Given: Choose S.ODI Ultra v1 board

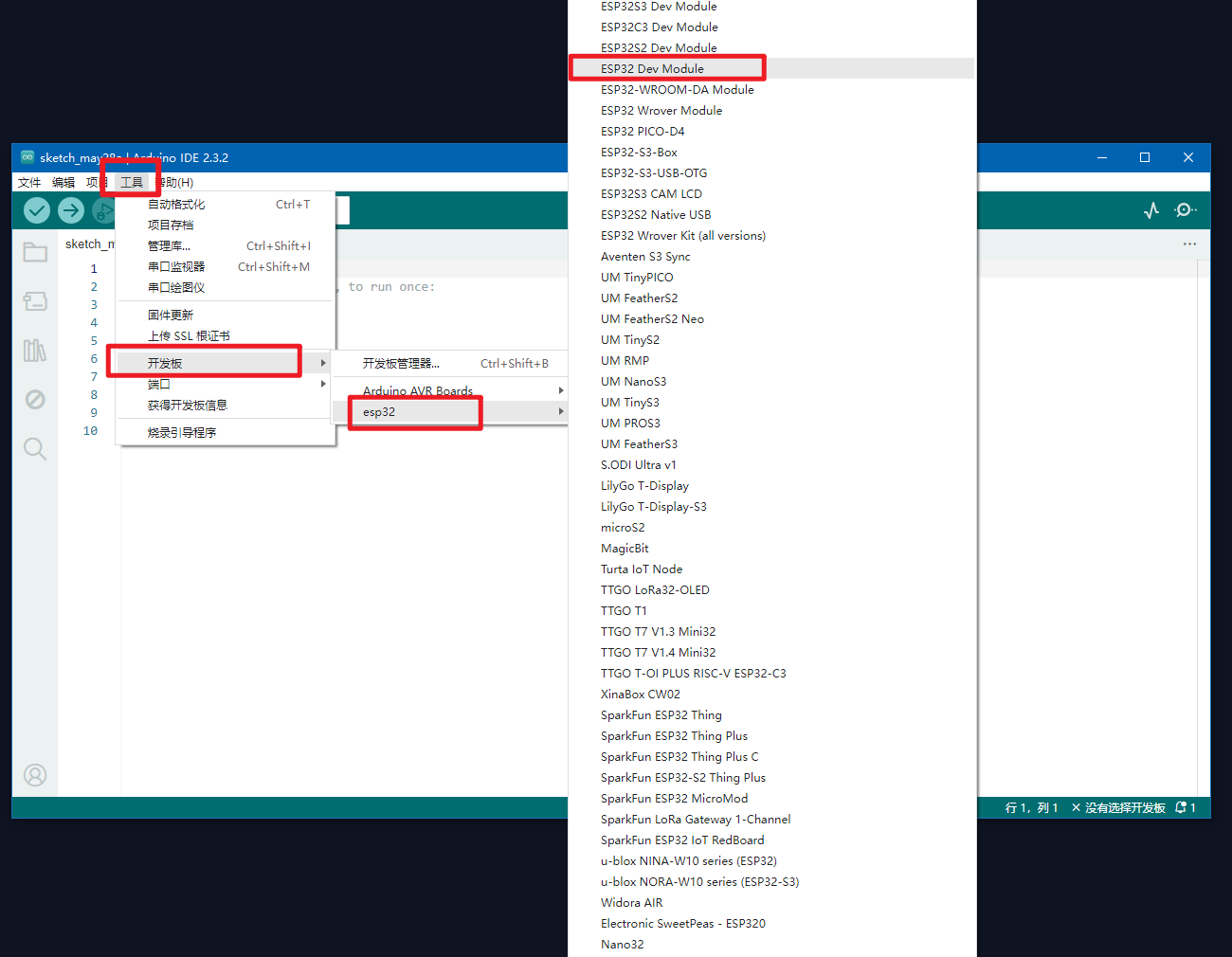Looking at the screenshot, I should coord(771,464).
